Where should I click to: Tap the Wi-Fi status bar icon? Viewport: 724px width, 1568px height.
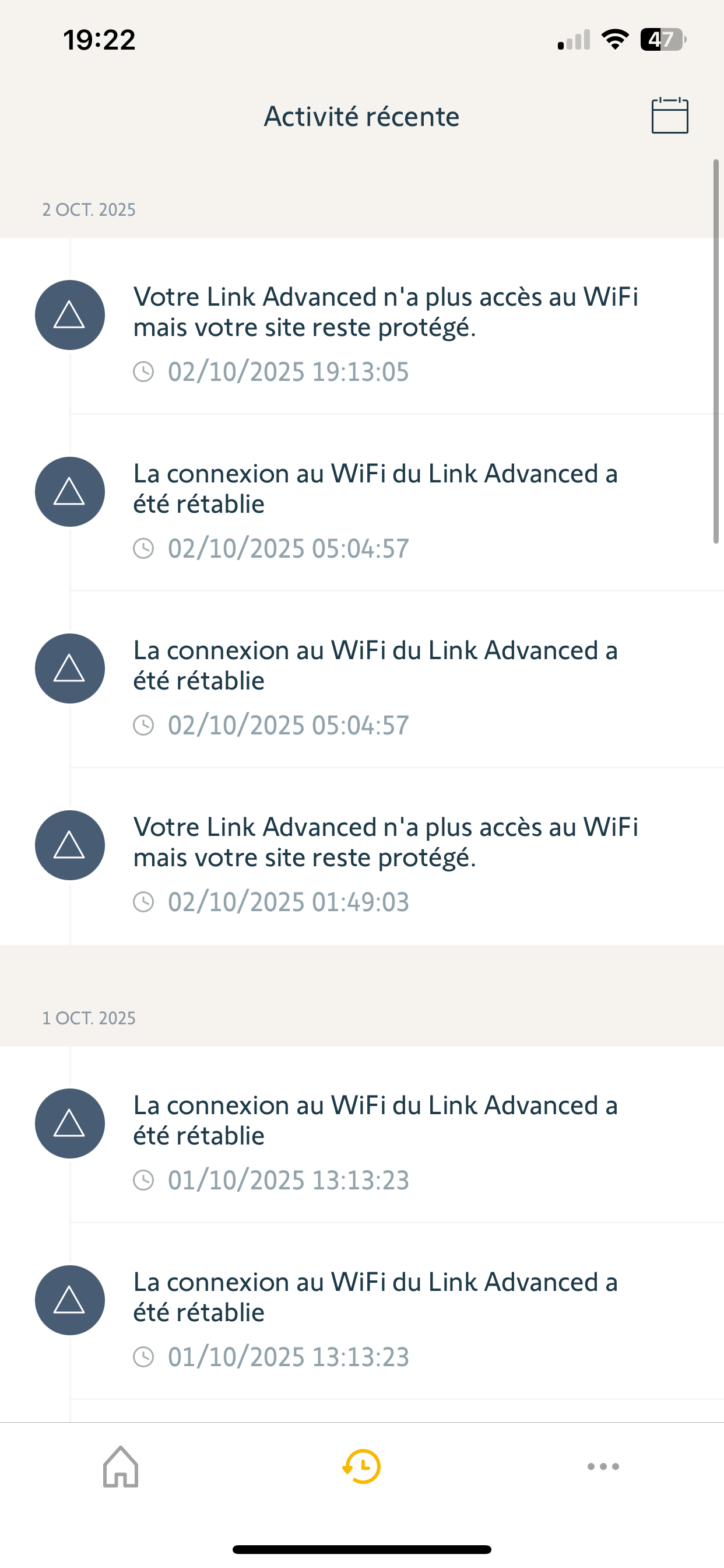[614, 40]
